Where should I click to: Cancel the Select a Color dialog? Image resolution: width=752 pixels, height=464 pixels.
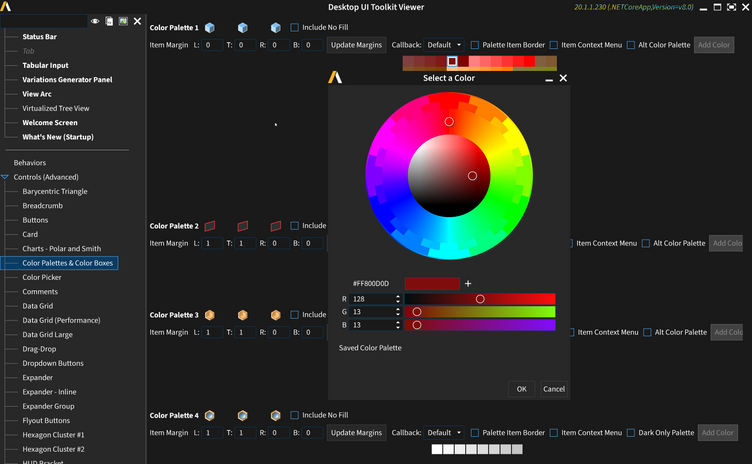554,389
